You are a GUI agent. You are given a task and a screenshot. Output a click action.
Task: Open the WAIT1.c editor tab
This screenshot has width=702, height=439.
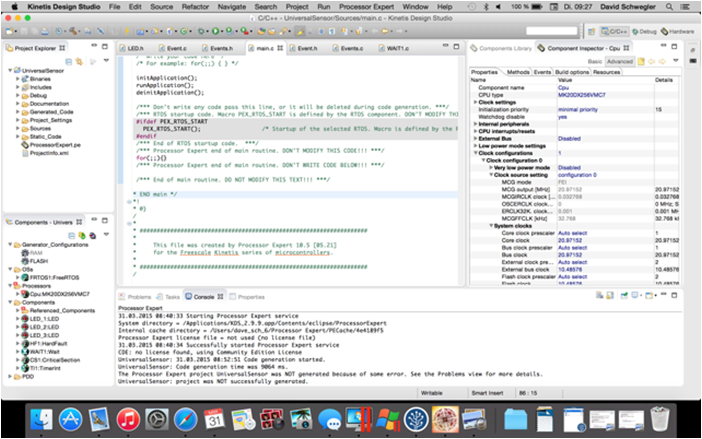(x=394, y=48)
